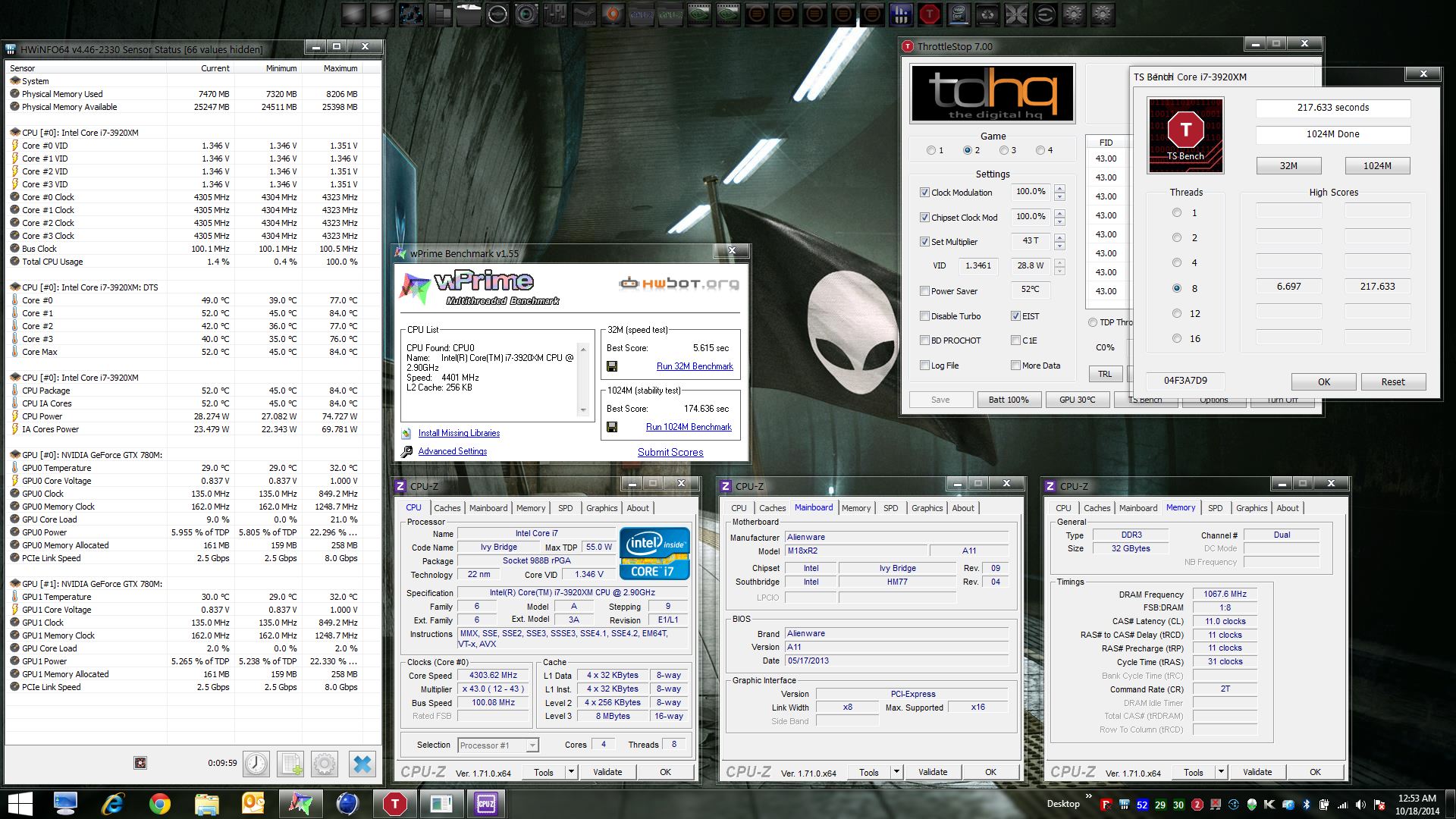Screen dimensions: 1456x819
Task: Open Alienware alien head tray icon
Action: tap(1252, 805)
